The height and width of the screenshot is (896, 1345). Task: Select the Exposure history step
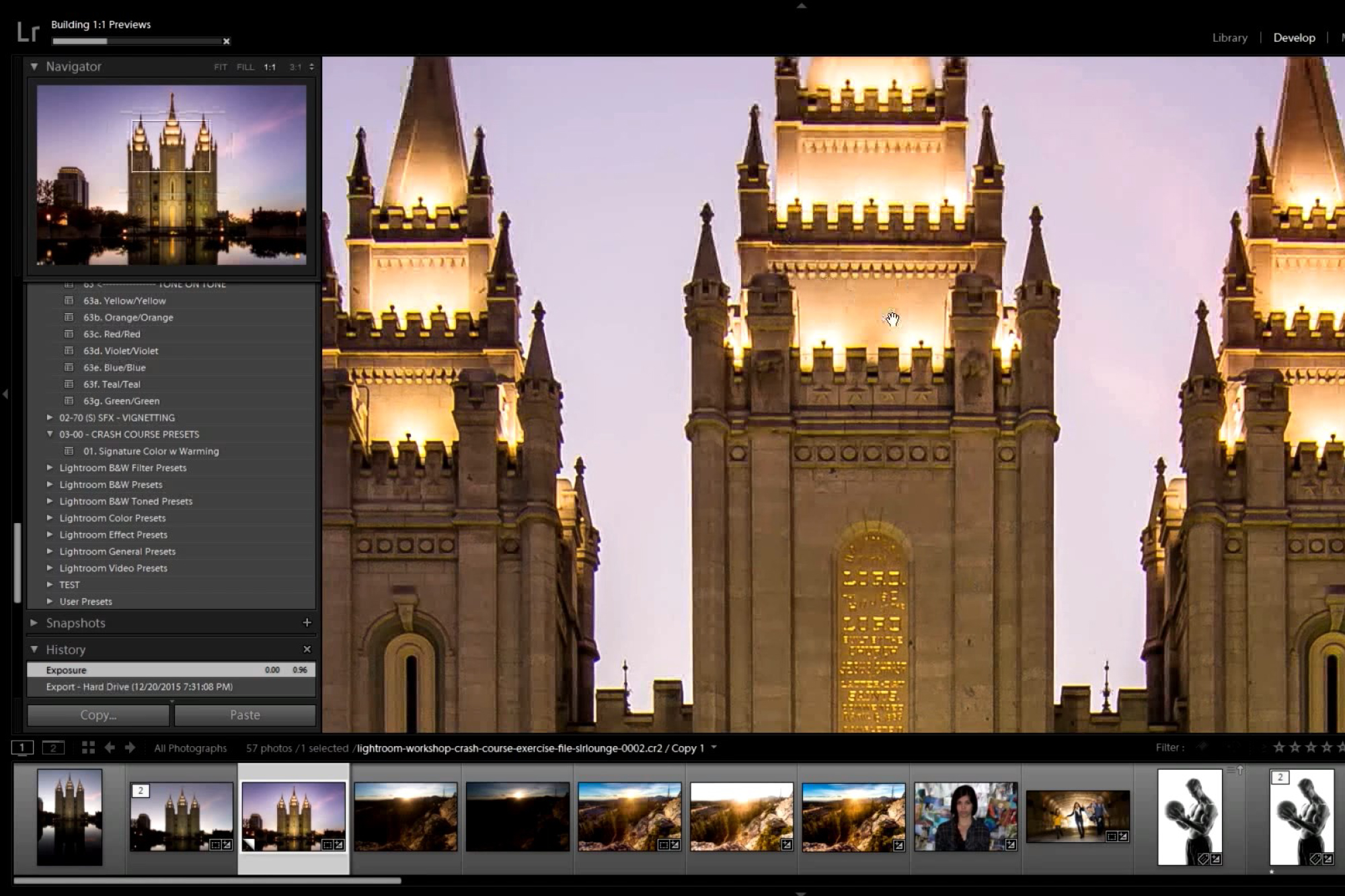tap(171, 670)
